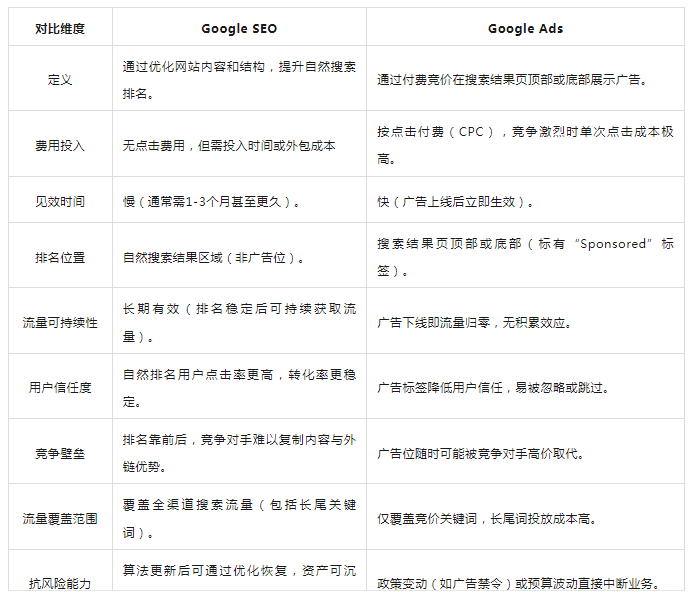Click the cell starting '排名靠前后，竞争对手难以复制'

click(x=239, y=452)
